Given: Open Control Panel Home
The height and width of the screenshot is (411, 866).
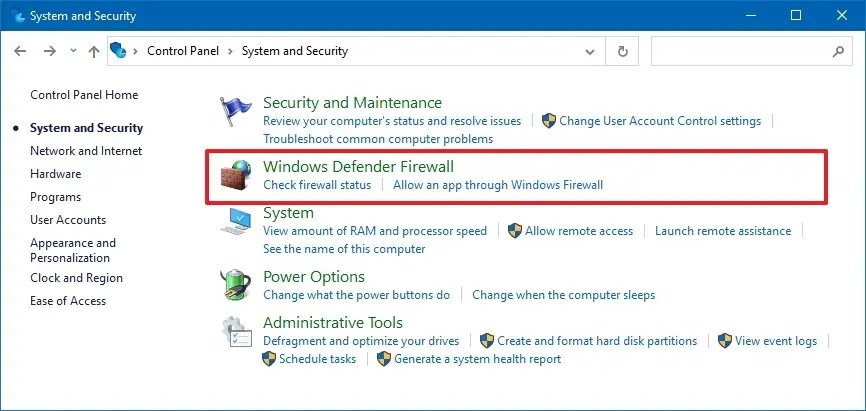Looking at the screenshot, I should click(84, 95).
